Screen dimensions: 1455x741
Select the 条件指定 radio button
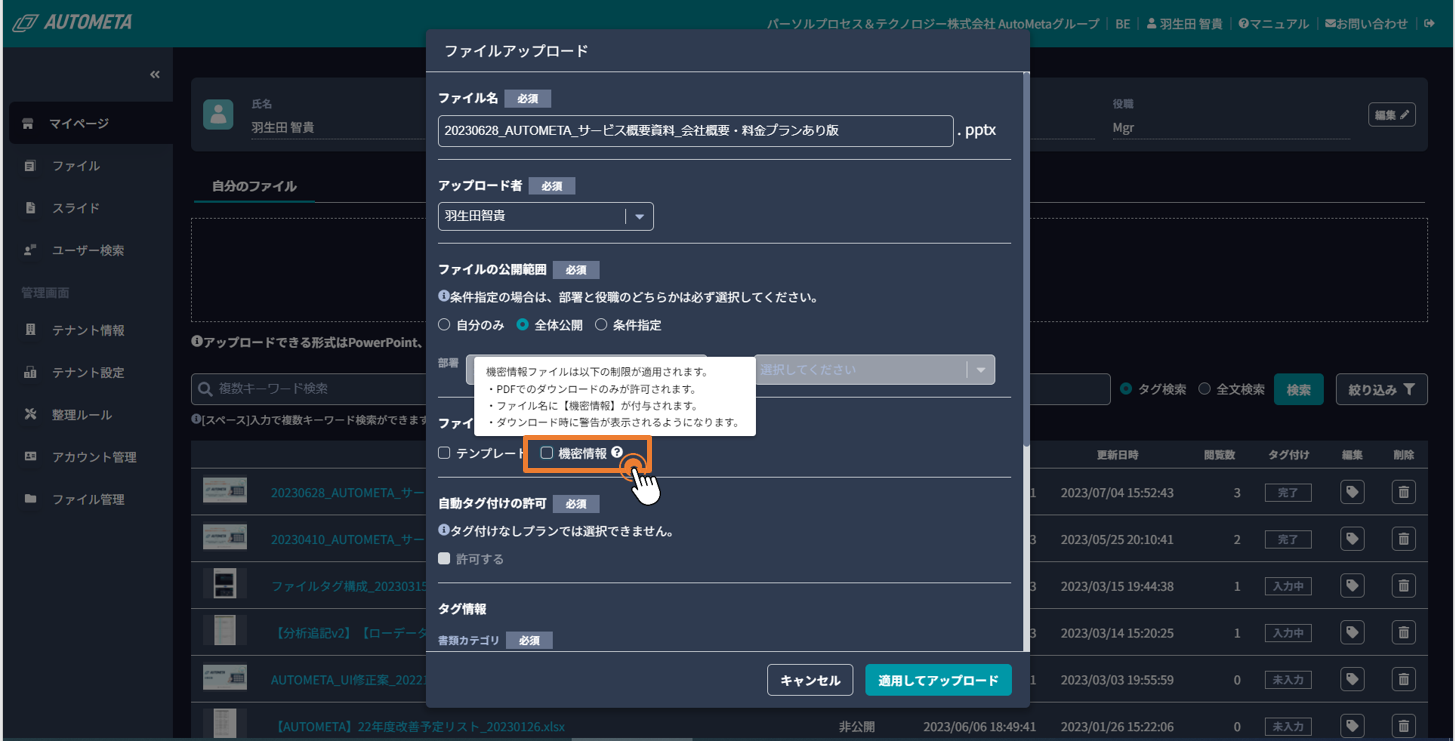coord(601,325)
